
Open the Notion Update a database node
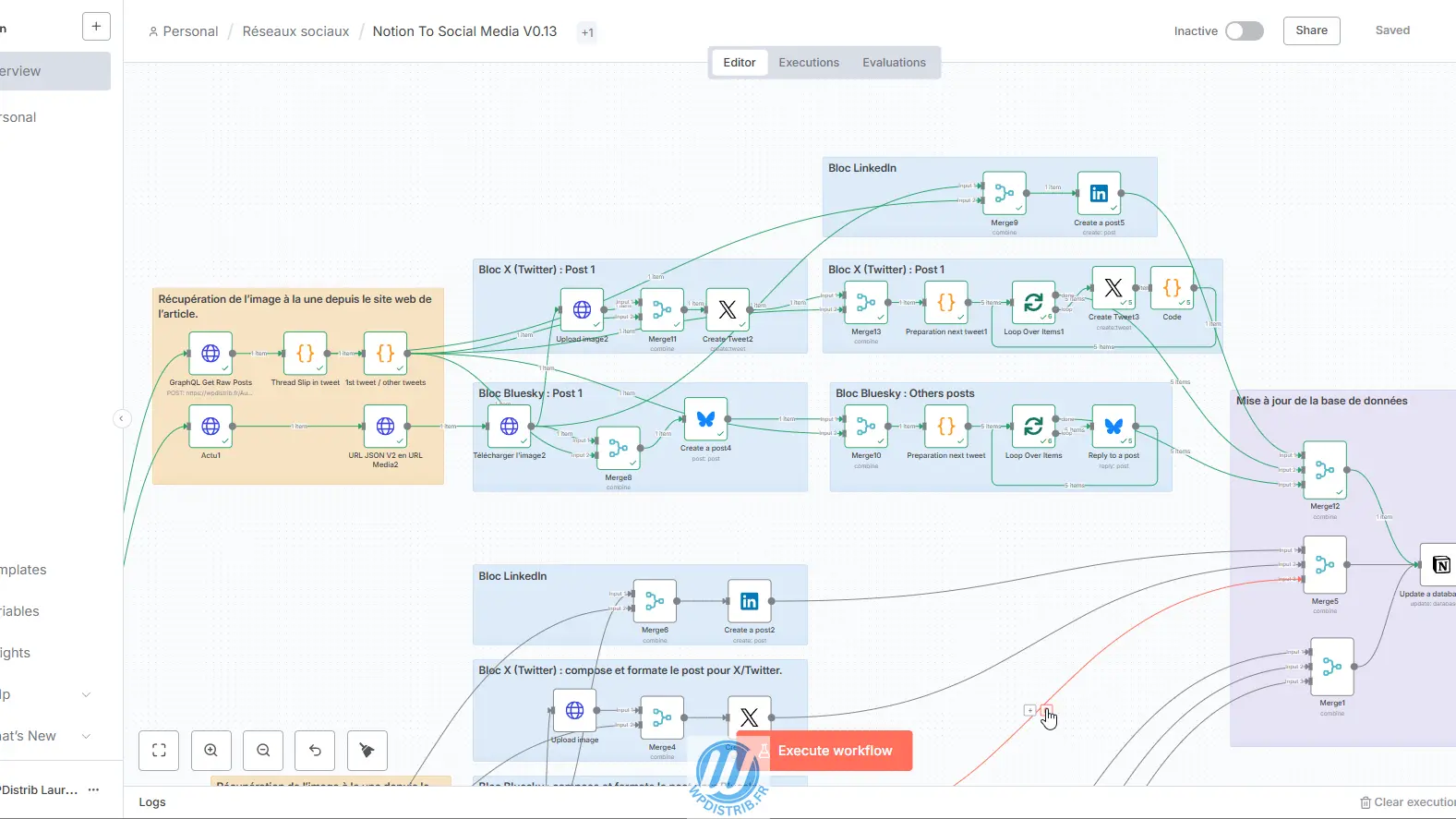[x=1438, y=565]
